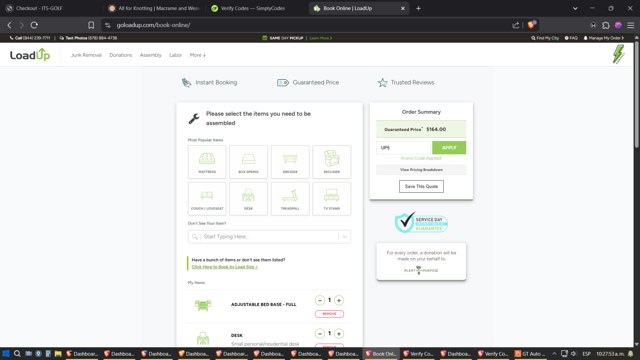
Task: Click the promo code input field
Action: pos(403,147)
